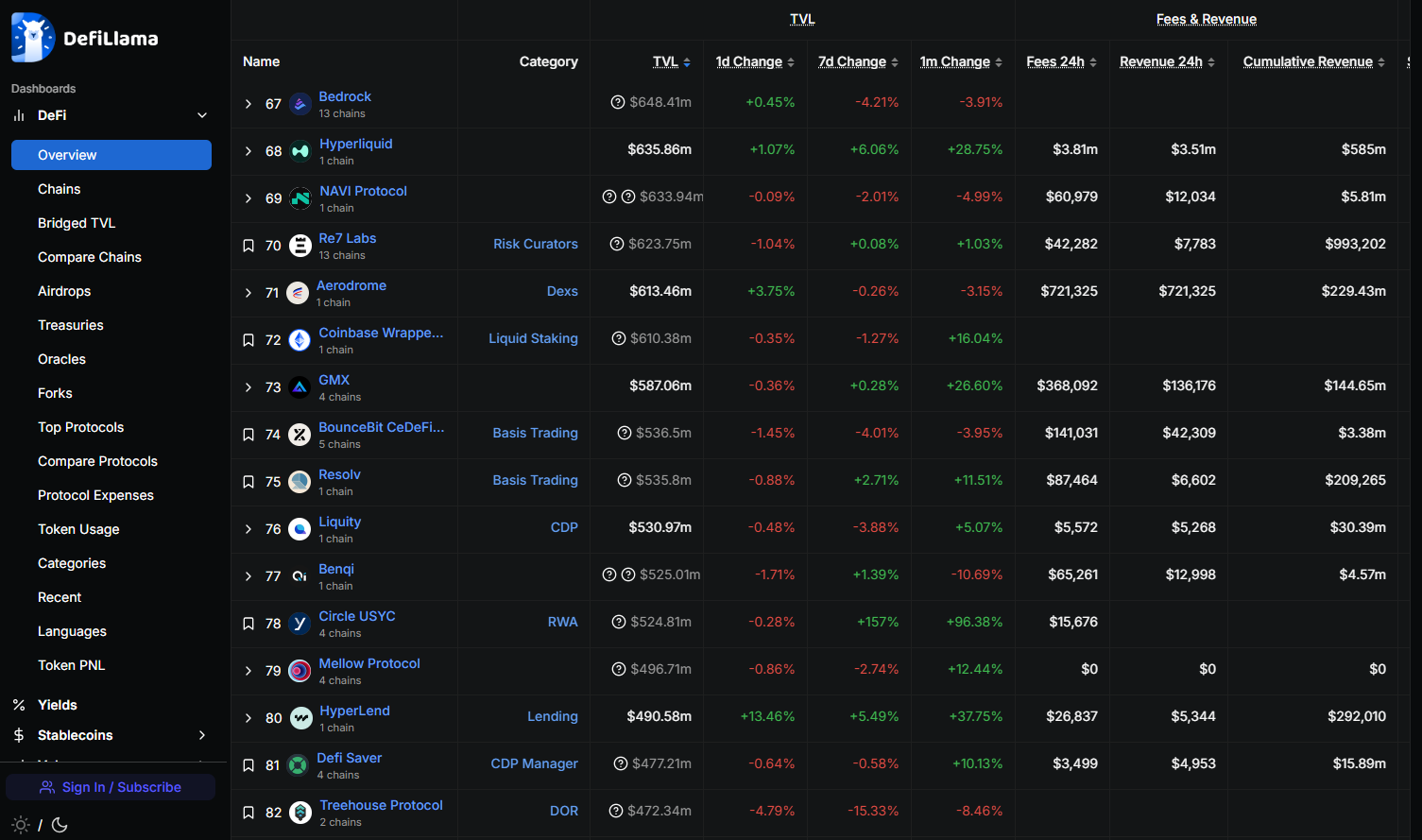This screenshot has height=840, width=1422.
Task: Click the help icon beside Re7 Labs TVL
Action: pos(617,244)
